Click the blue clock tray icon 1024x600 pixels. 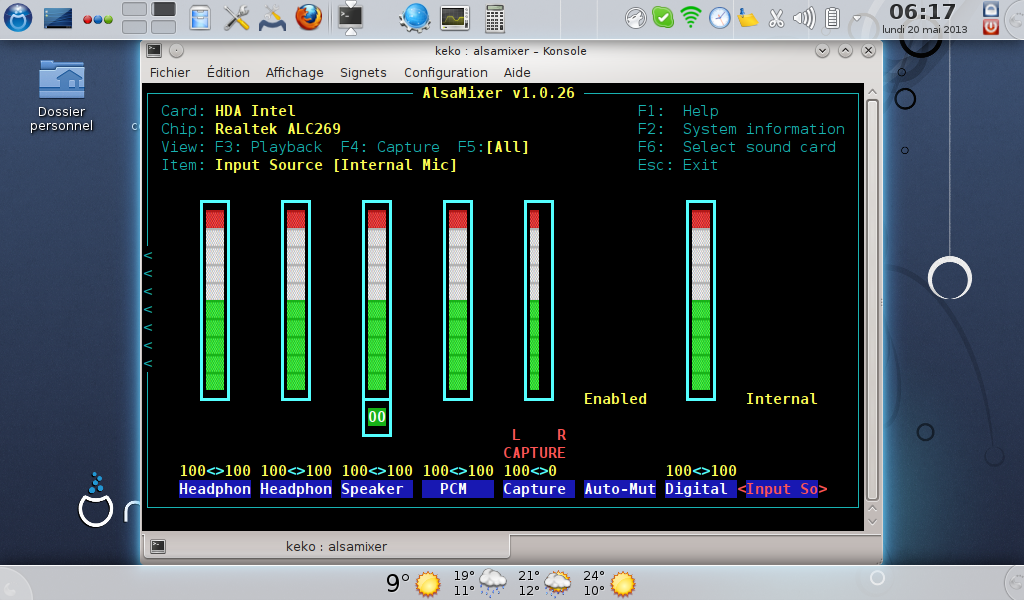(x=719, y=18)
